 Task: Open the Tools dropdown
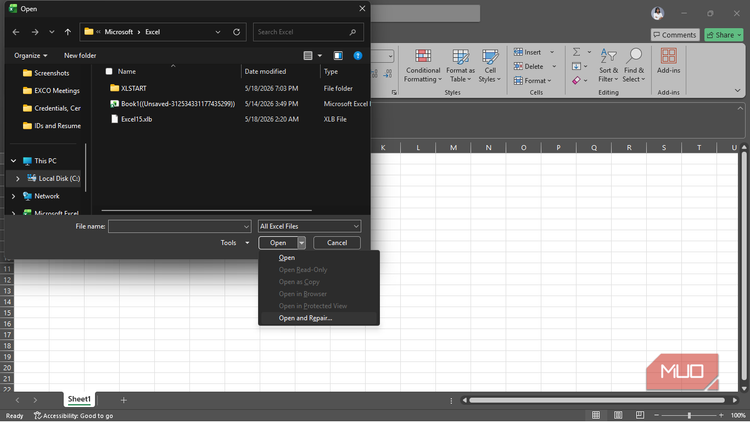(x=235, y=243)
